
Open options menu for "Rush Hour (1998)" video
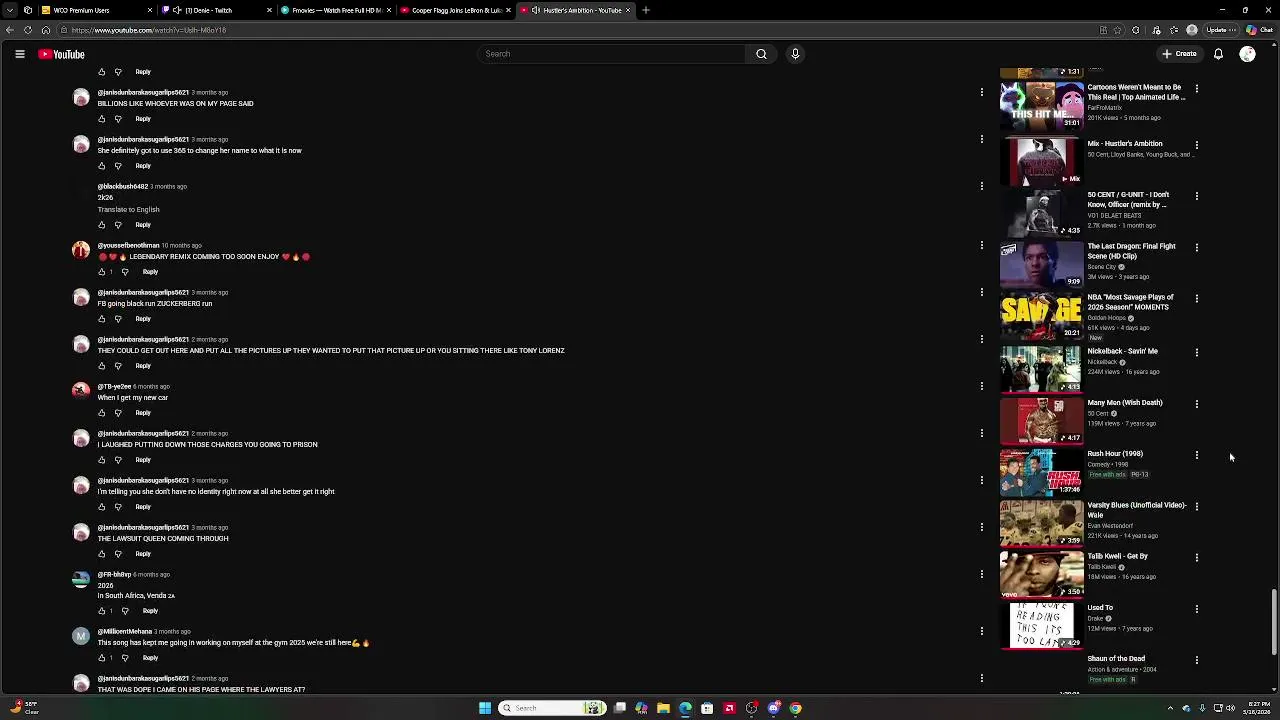tap(1196, 455)
